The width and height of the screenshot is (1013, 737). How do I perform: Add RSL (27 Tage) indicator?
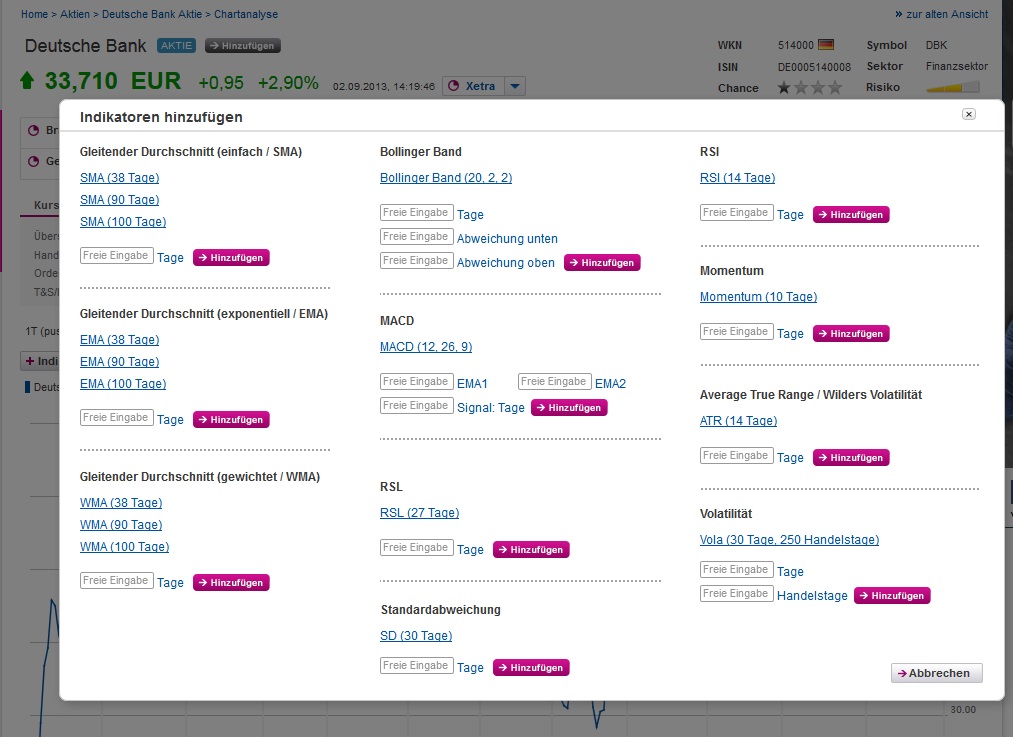pyautogui.click(x=419, y=513)
